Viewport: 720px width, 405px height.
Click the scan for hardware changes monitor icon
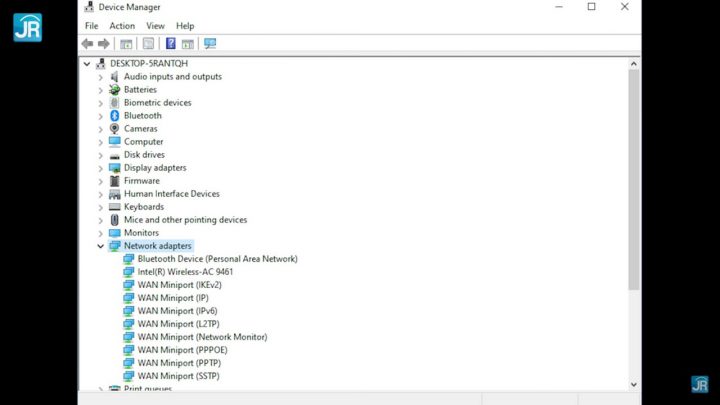[x=210, y=44]
